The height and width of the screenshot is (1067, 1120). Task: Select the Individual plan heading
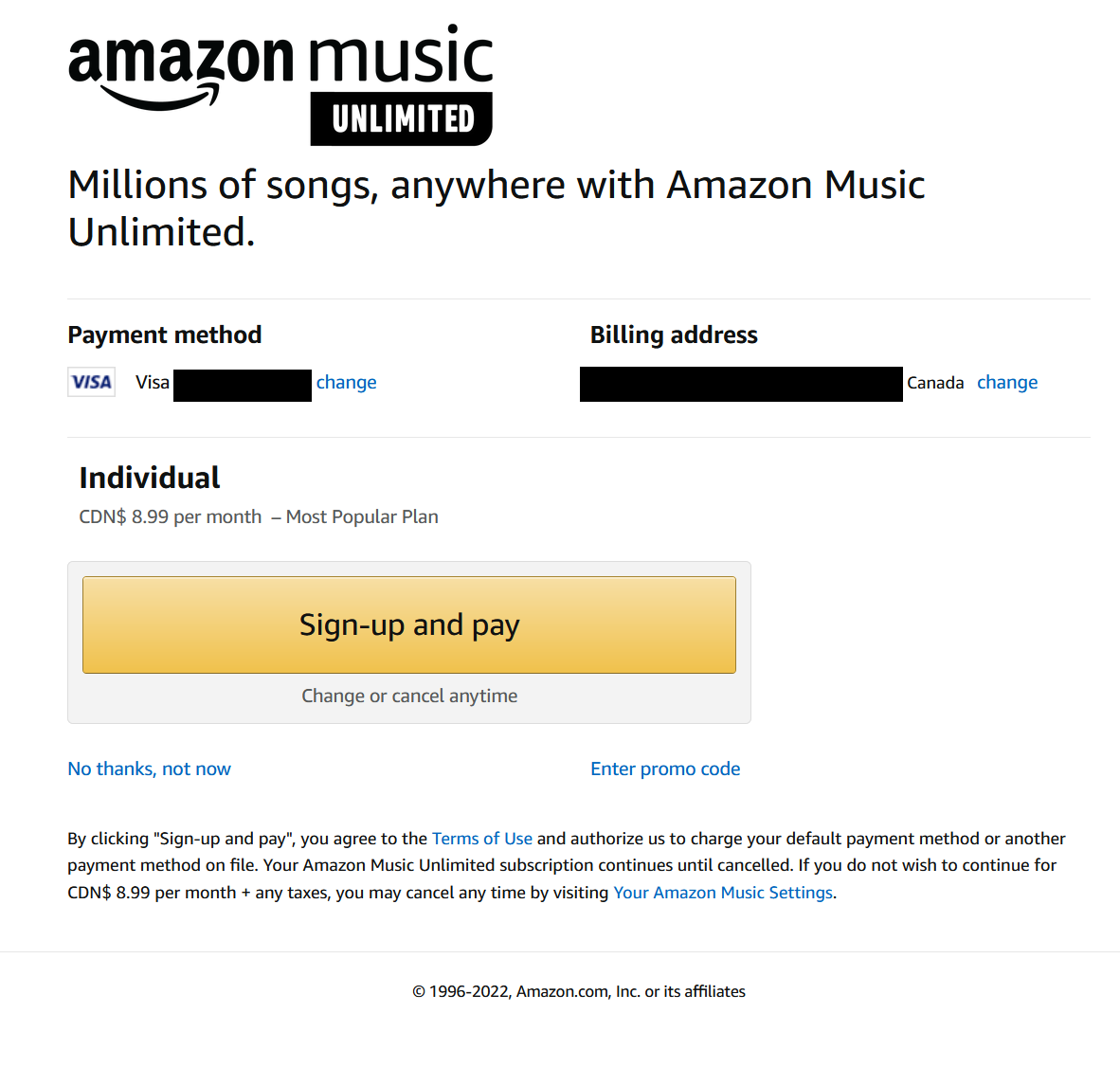point(150,478)
